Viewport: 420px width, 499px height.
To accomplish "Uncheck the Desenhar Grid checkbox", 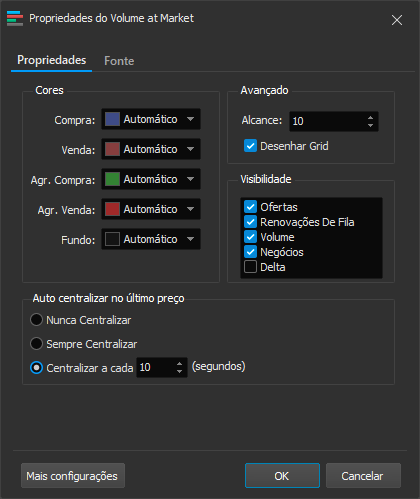I will [250, 146].
